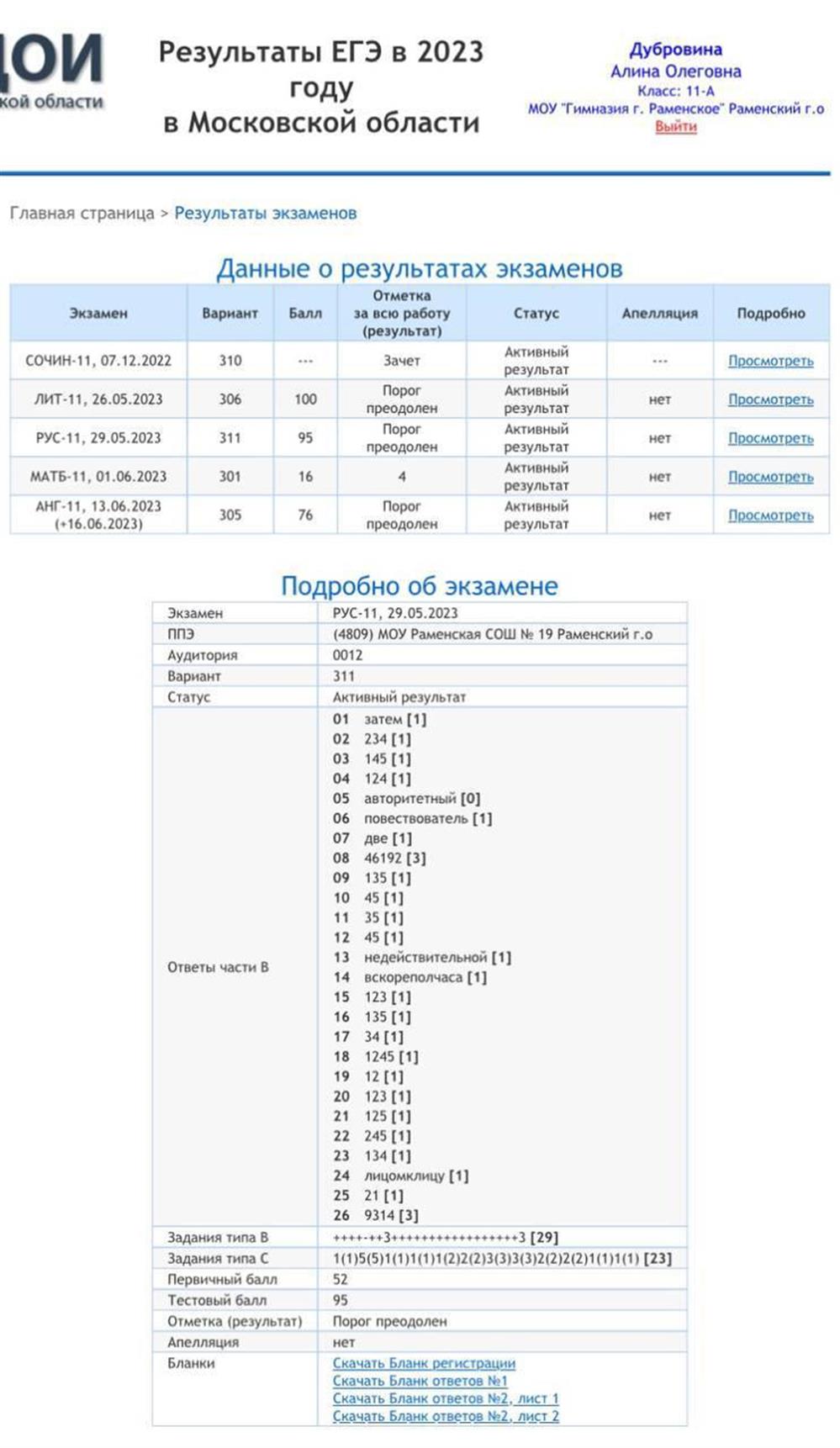
Task: Click Просмотреть for СОЧИН-11 exam
Action: tap(770, 361)
